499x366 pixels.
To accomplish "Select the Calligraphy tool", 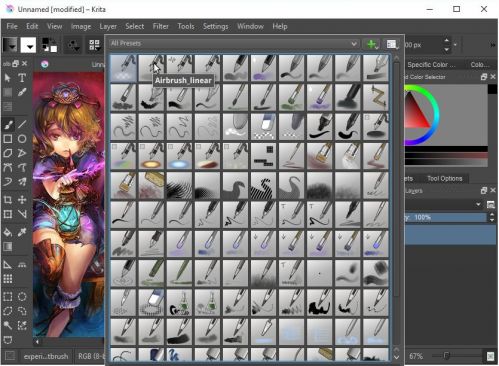I will [x=22, y=92].
